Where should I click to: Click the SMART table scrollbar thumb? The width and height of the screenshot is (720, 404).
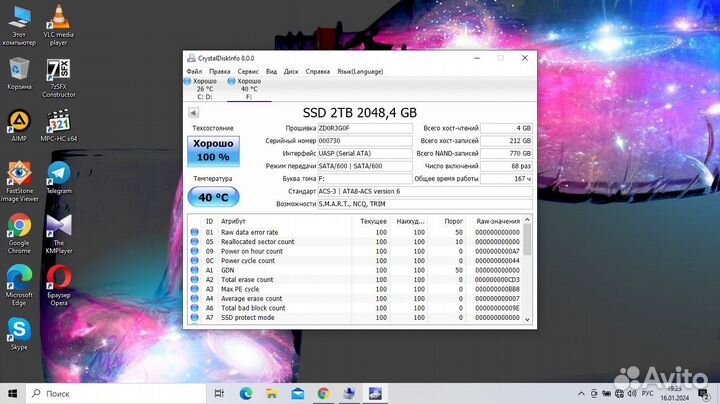tap(527, 239)
